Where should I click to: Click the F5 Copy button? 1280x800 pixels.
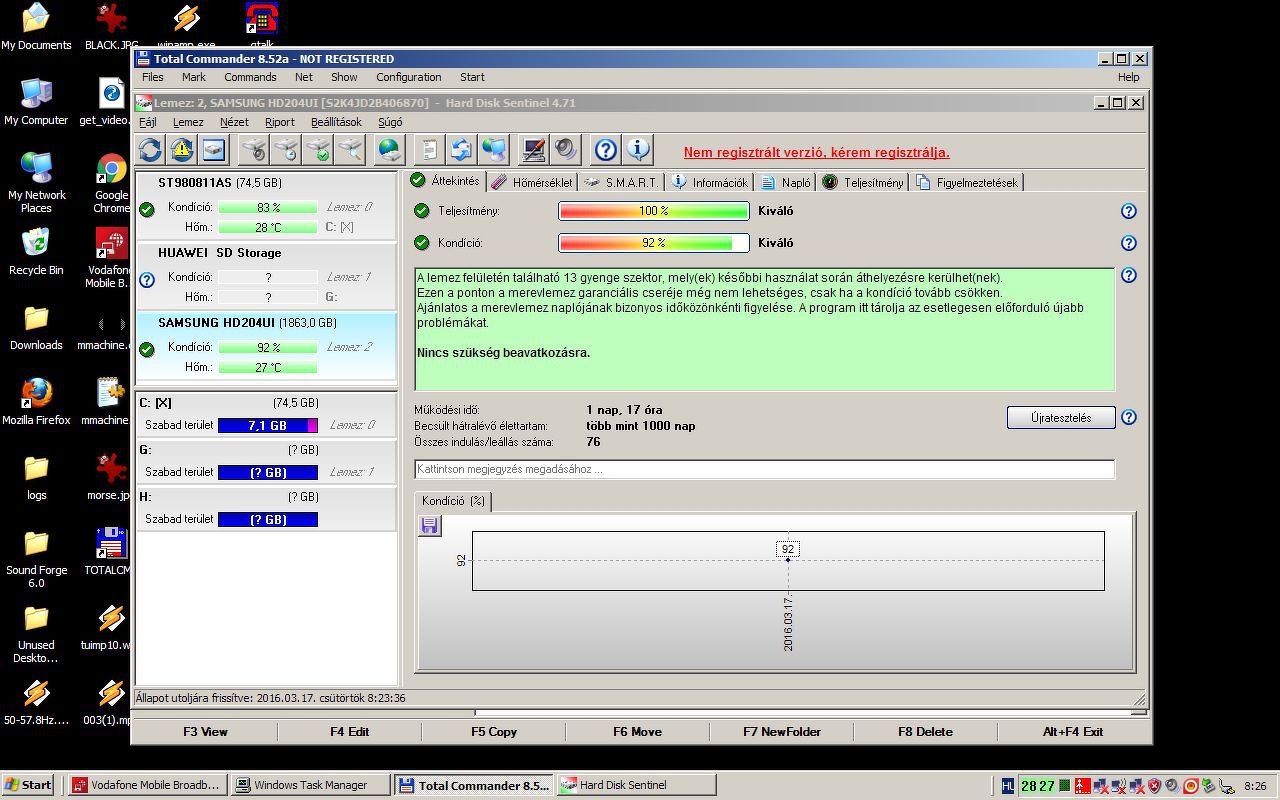pyautogui.click(x=494, y=732)
